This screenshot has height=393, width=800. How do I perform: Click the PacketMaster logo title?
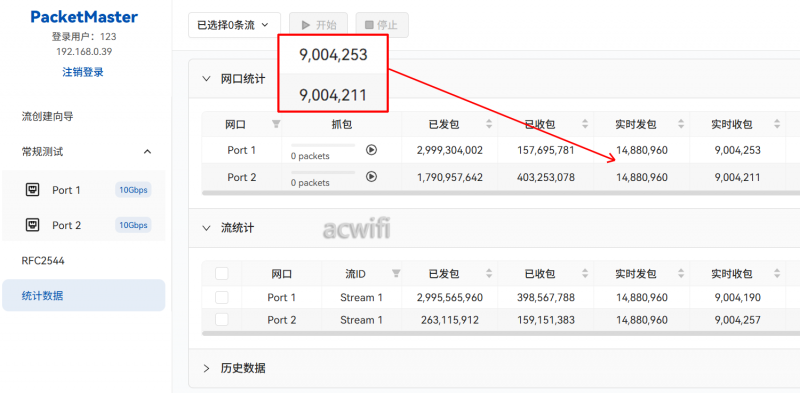(x=84, y=17)
